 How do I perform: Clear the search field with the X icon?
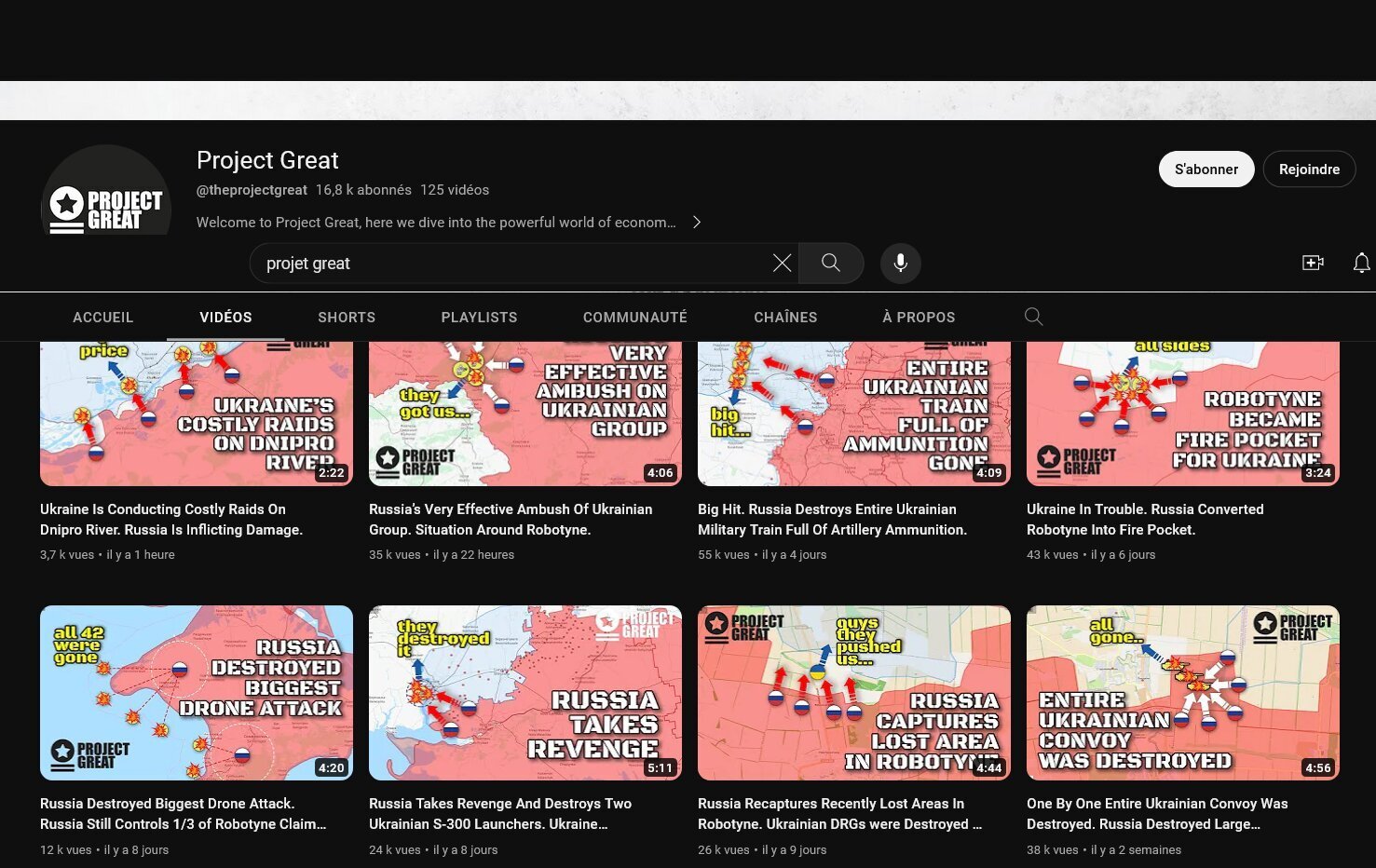pos(782,264)
